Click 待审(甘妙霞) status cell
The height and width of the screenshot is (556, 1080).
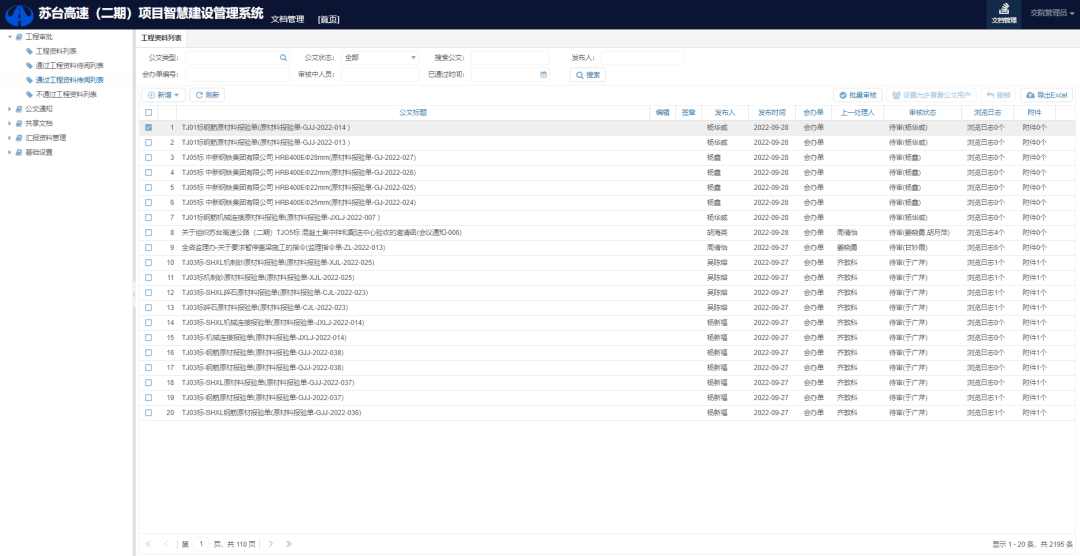pyautogui.click(x=908, y=247)
